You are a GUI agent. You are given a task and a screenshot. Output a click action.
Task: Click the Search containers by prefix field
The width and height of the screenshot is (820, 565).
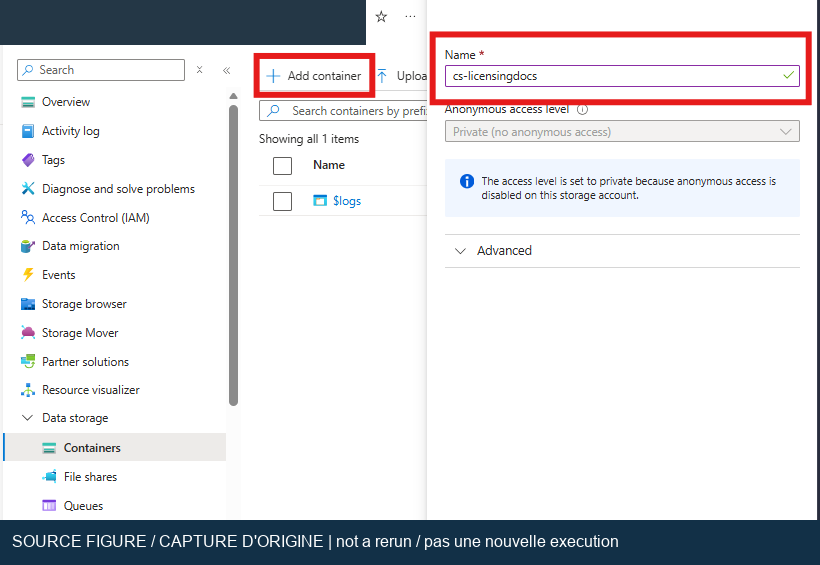click(343, 111)
